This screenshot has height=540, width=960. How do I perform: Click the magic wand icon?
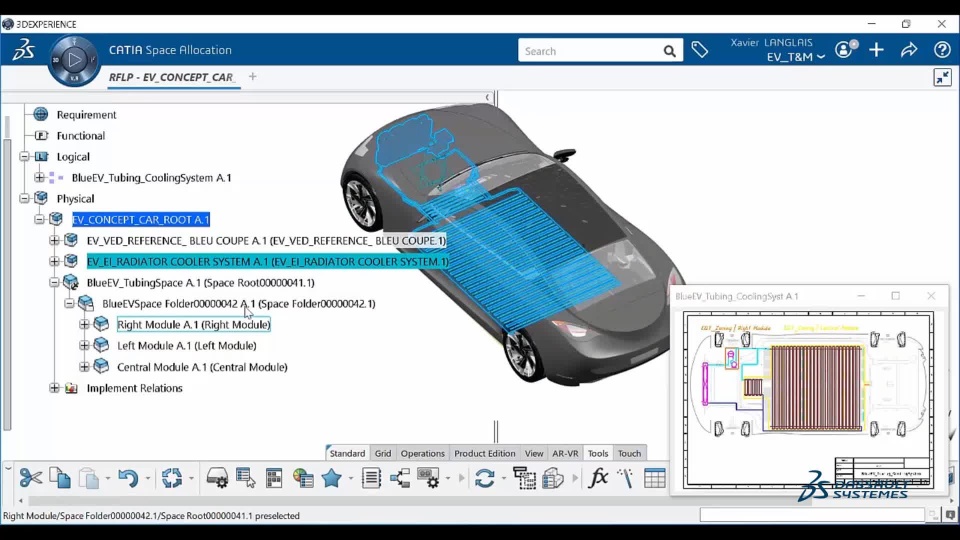click(626, 478)
